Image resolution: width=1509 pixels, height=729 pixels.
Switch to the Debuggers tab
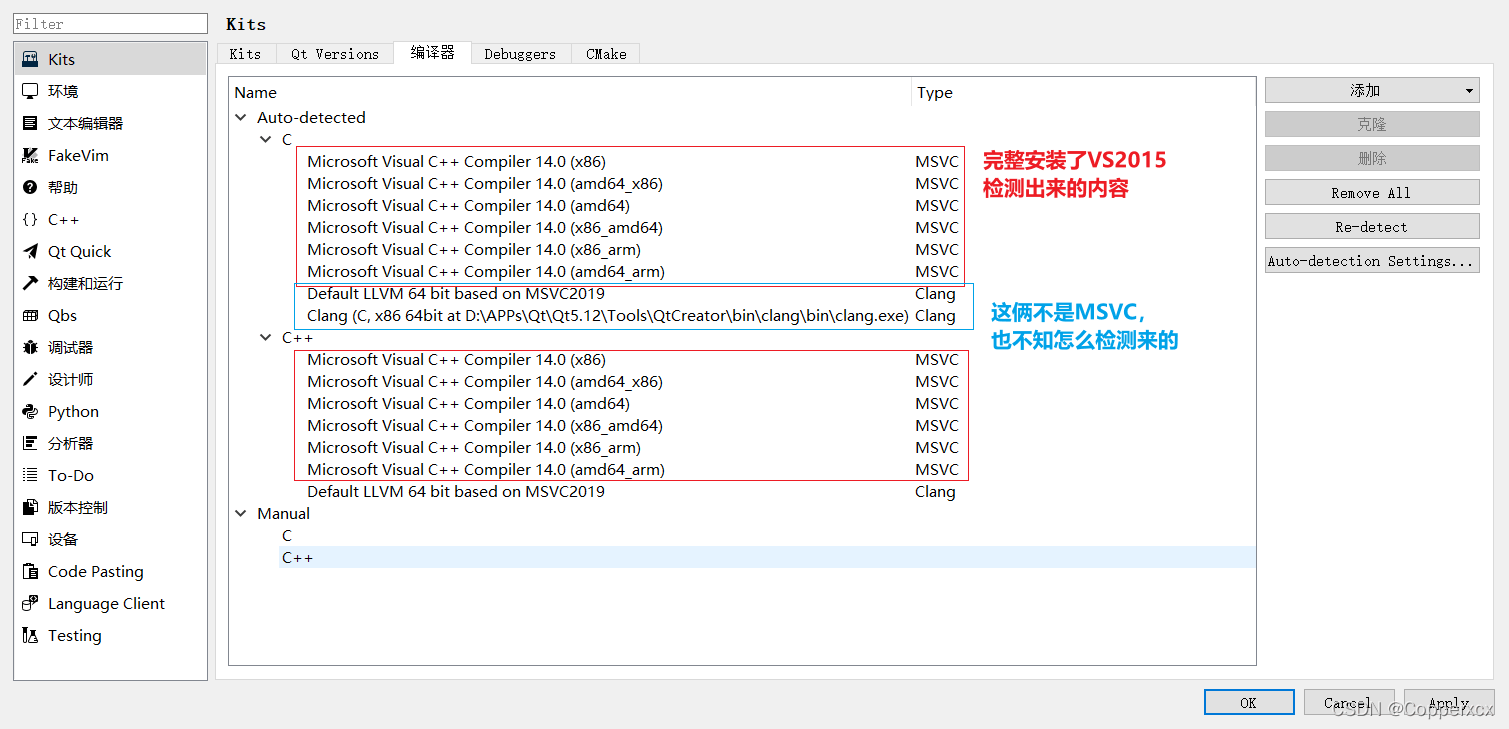click(x=520, y=54)
